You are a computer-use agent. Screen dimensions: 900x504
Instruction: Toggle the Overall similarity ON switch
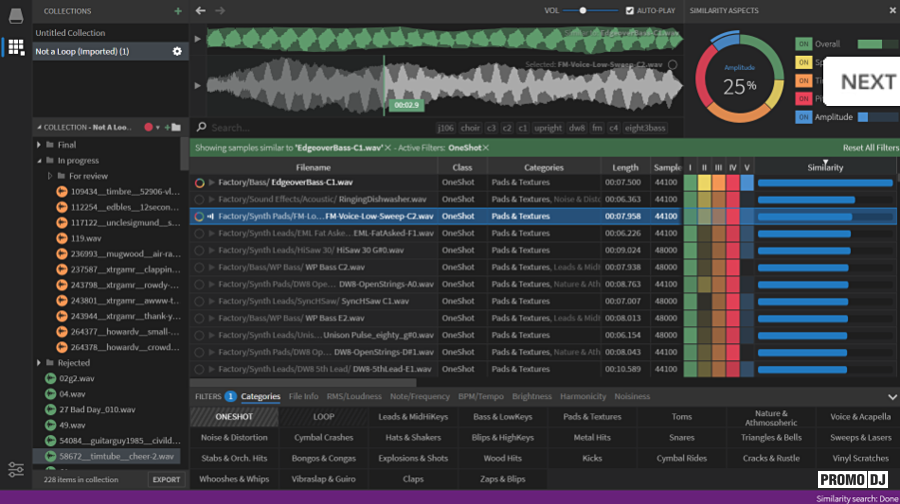(x=803, y=44)
